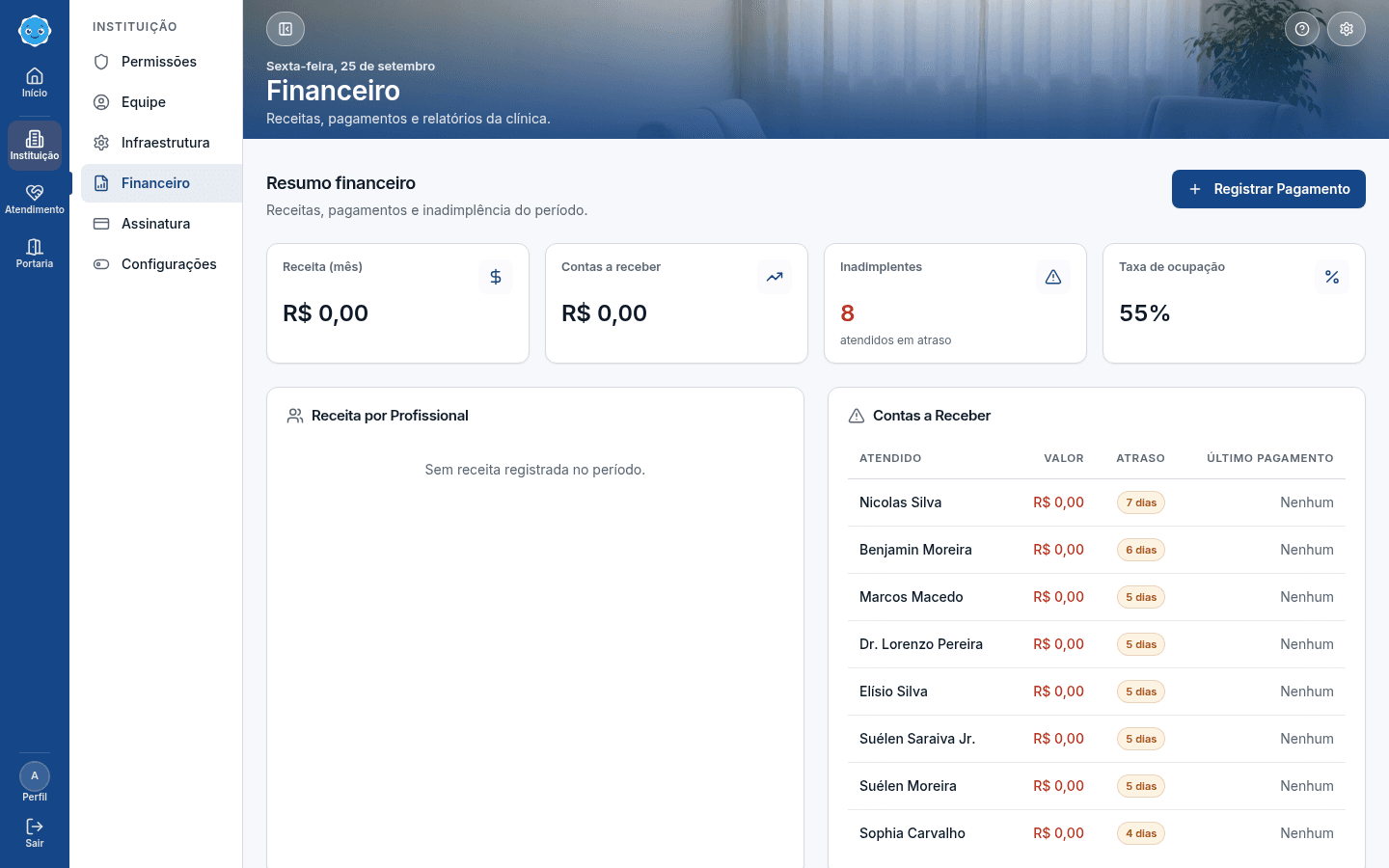Select Benjamin Moreira in the table
Screen dimensions: 1389x868
[915, 550]
